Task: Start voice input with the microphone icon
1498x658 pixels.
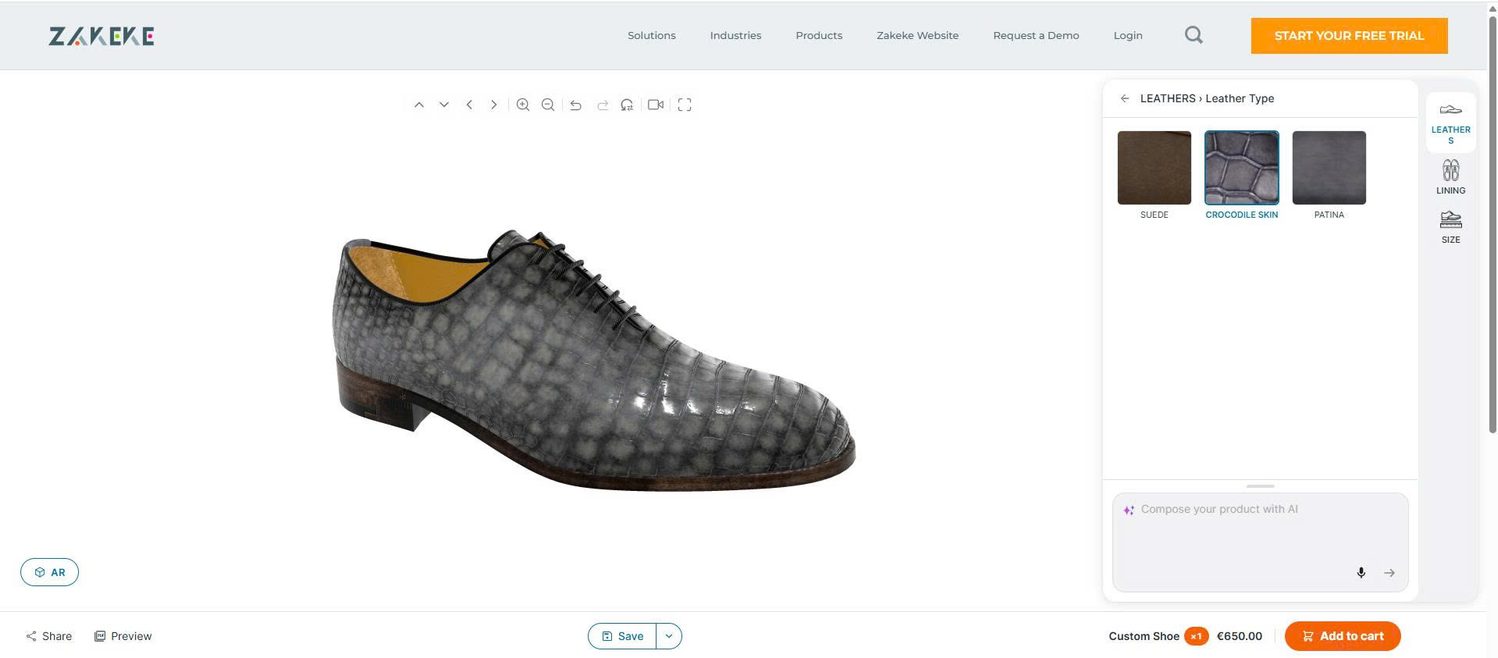Action: [1361, 573]
